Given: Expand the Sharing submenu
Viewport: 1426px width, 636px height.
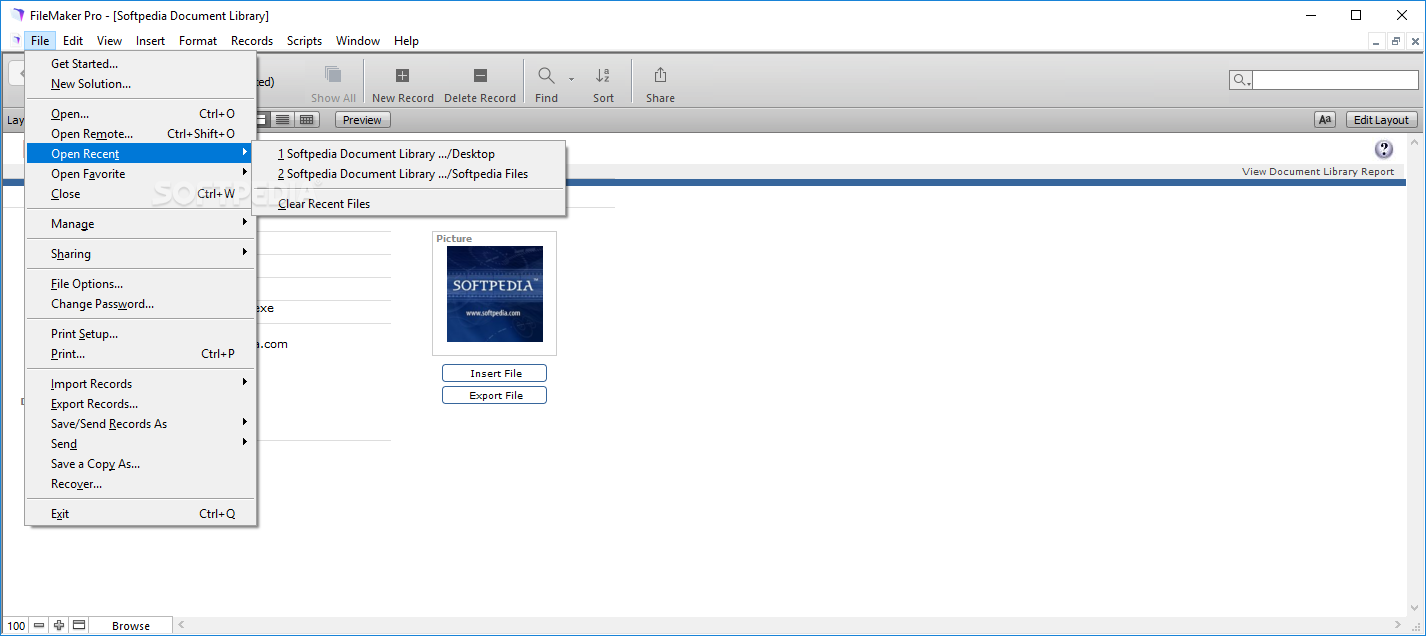Looking at the screenshot, I should (x=140, y=254).
